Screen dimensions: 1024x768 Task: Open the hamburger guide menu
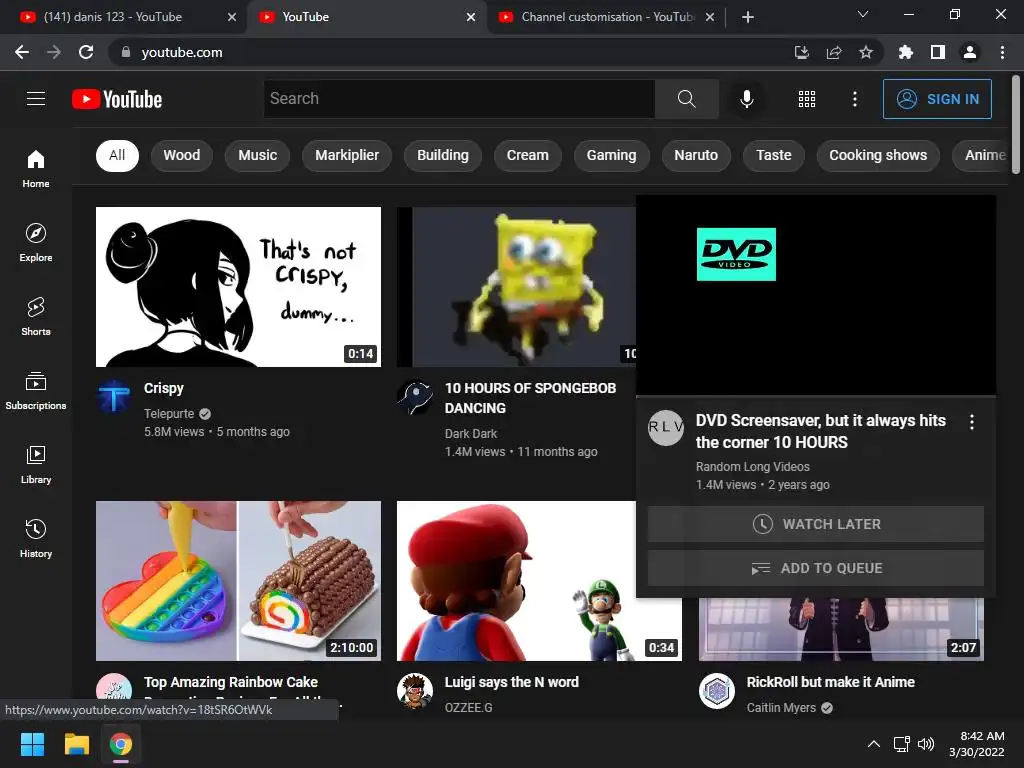[x=36, y=99]
